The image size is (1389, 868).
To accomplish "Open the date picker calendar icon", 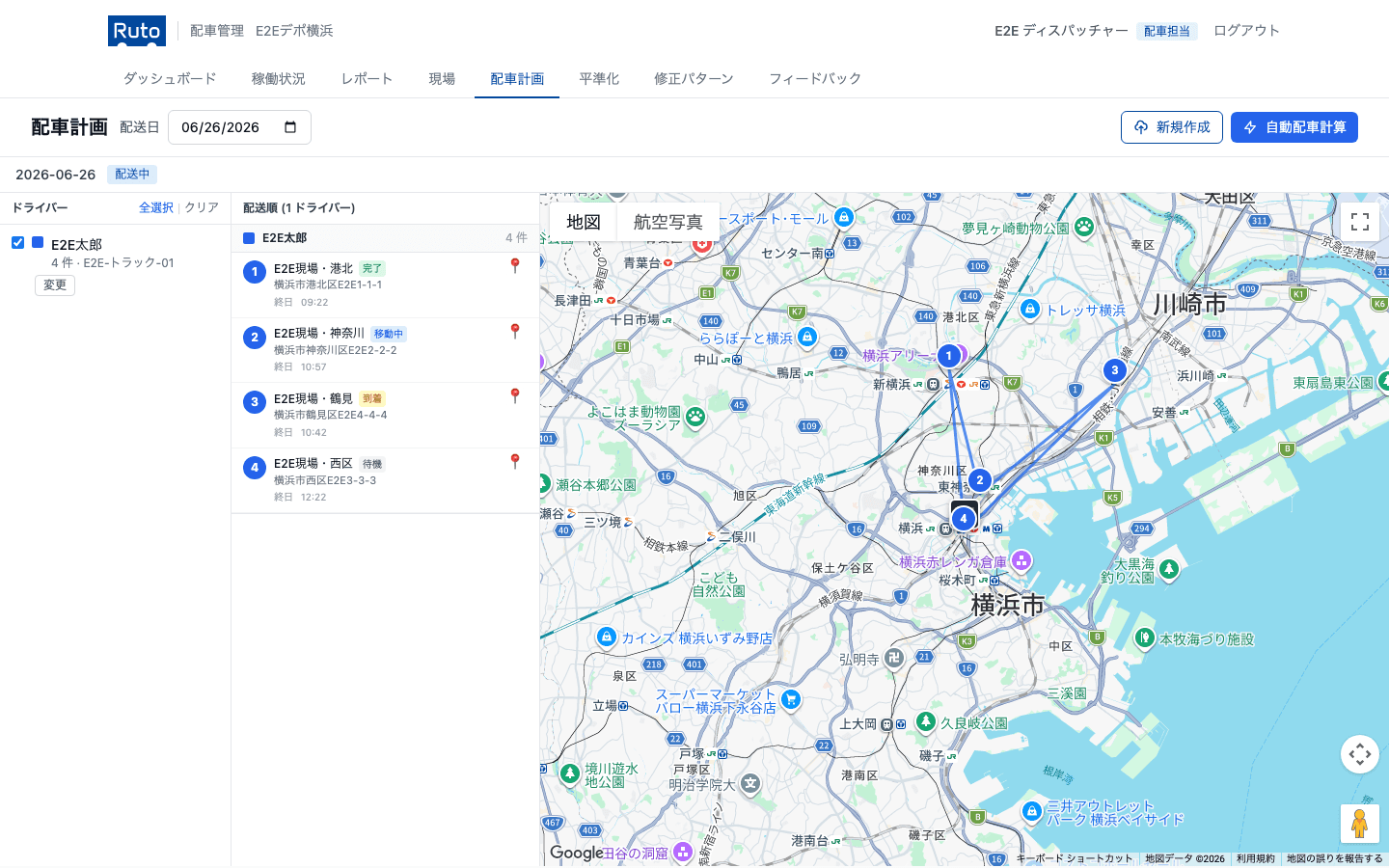I will (x=290, y=127).
